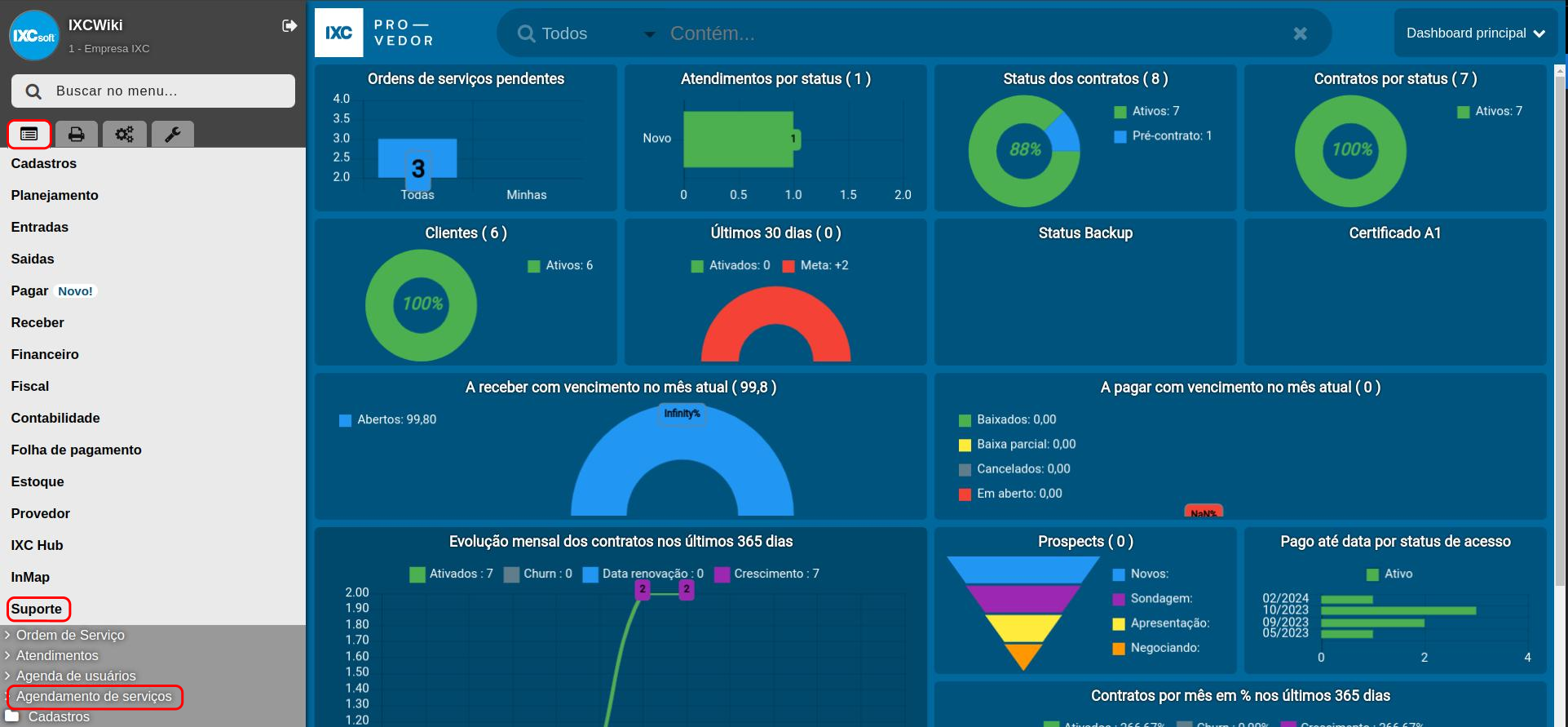
Task: Toggle Baixa parcial legend in A pagar chart
Action: pos(1018,444)
